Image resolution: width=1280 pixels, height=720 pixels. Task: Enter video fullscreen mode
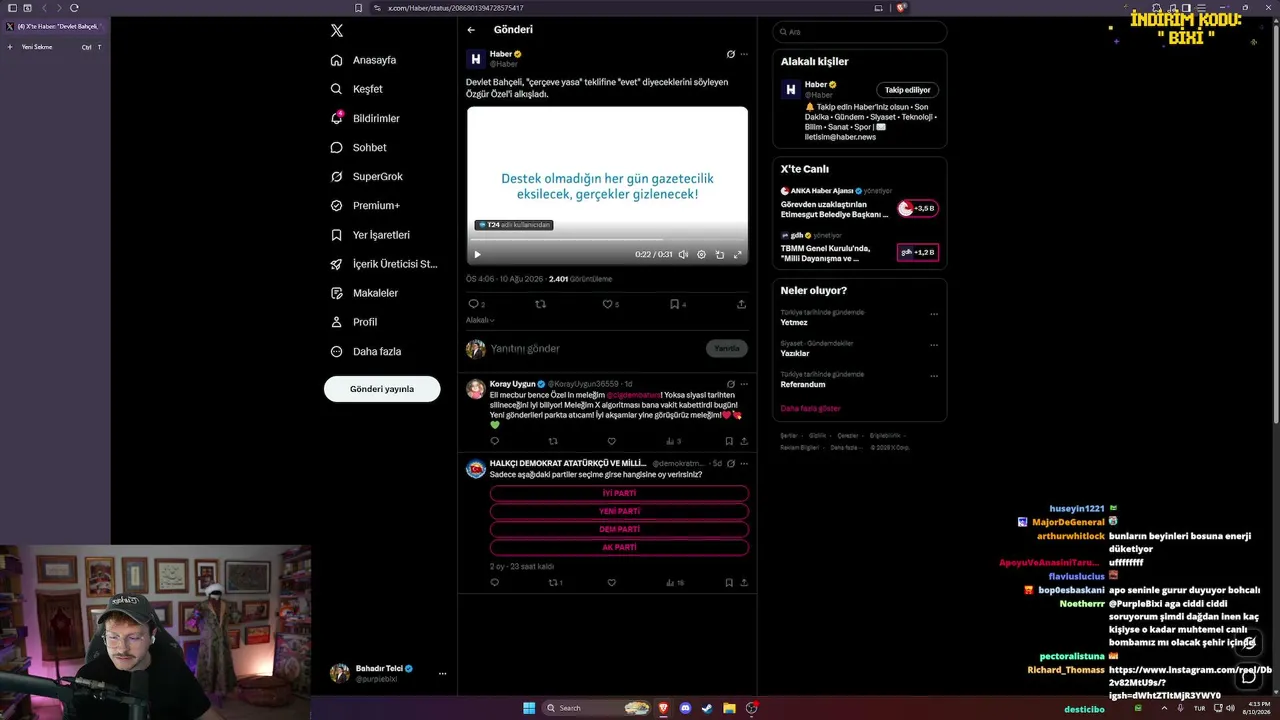tap(738, 255)
